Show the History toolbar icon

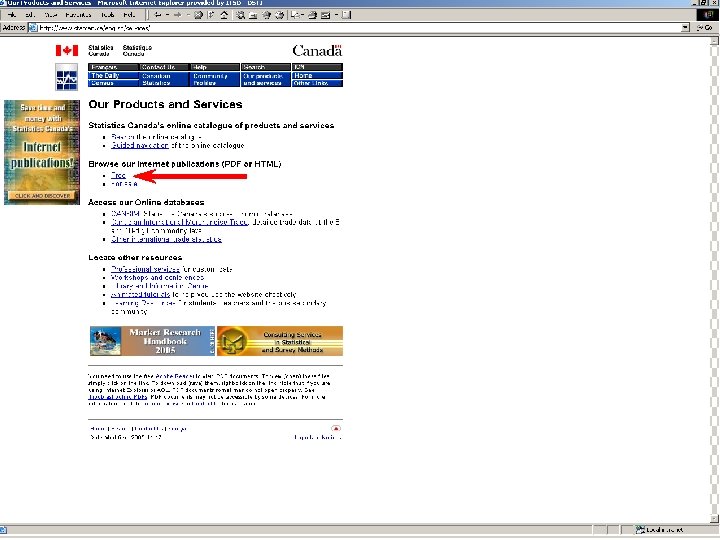(279, 15)
